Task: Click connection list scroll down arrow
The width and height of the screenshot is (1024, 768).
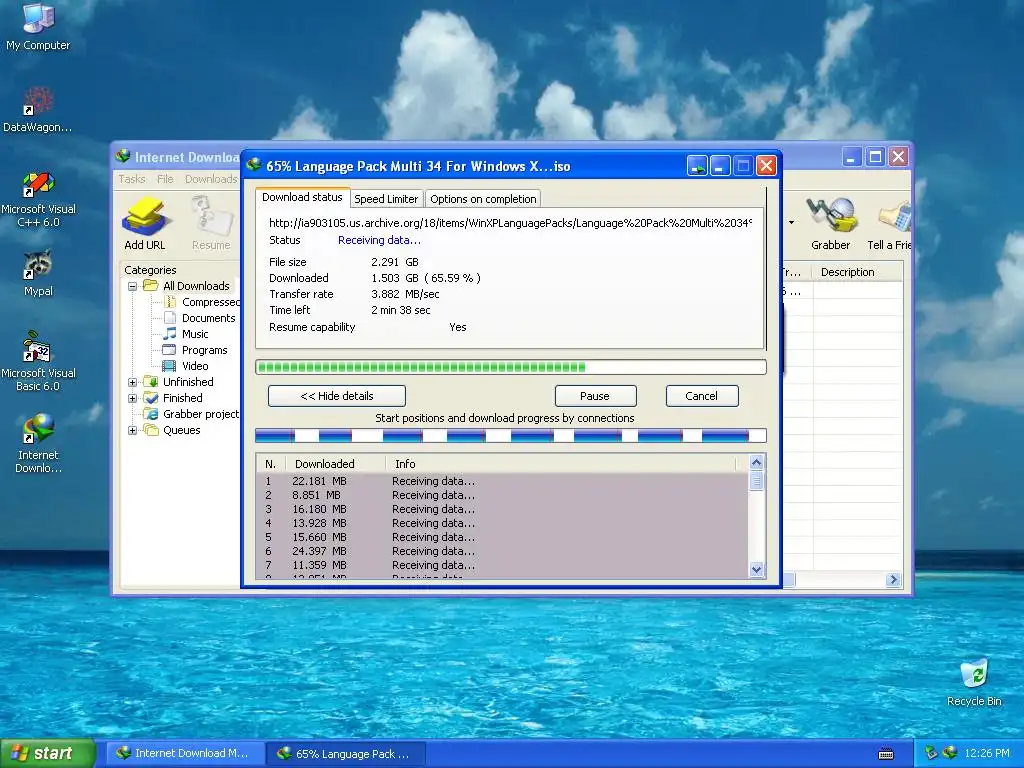Action: (756, 569)
